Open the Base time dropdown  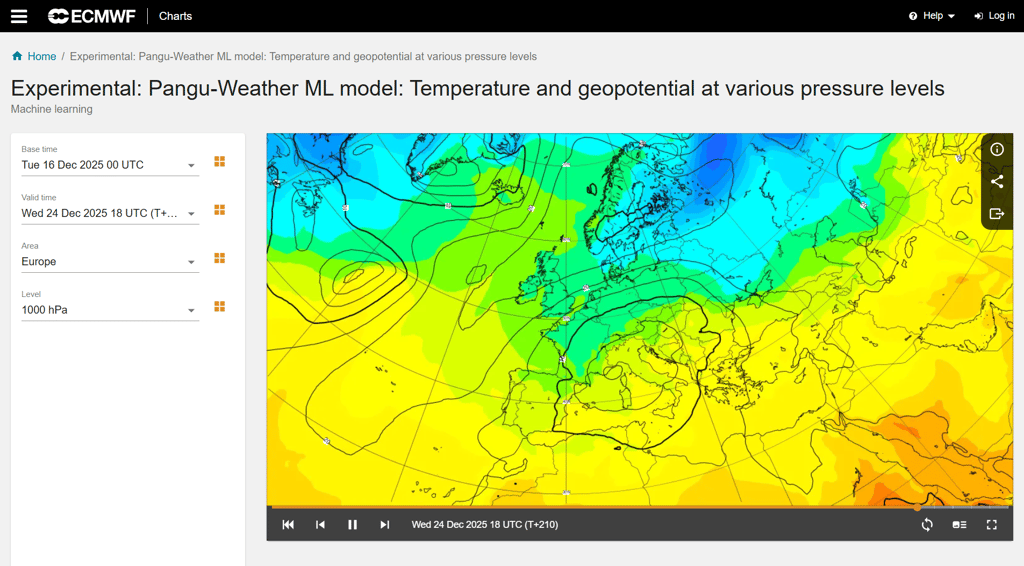tap(110, 165)
